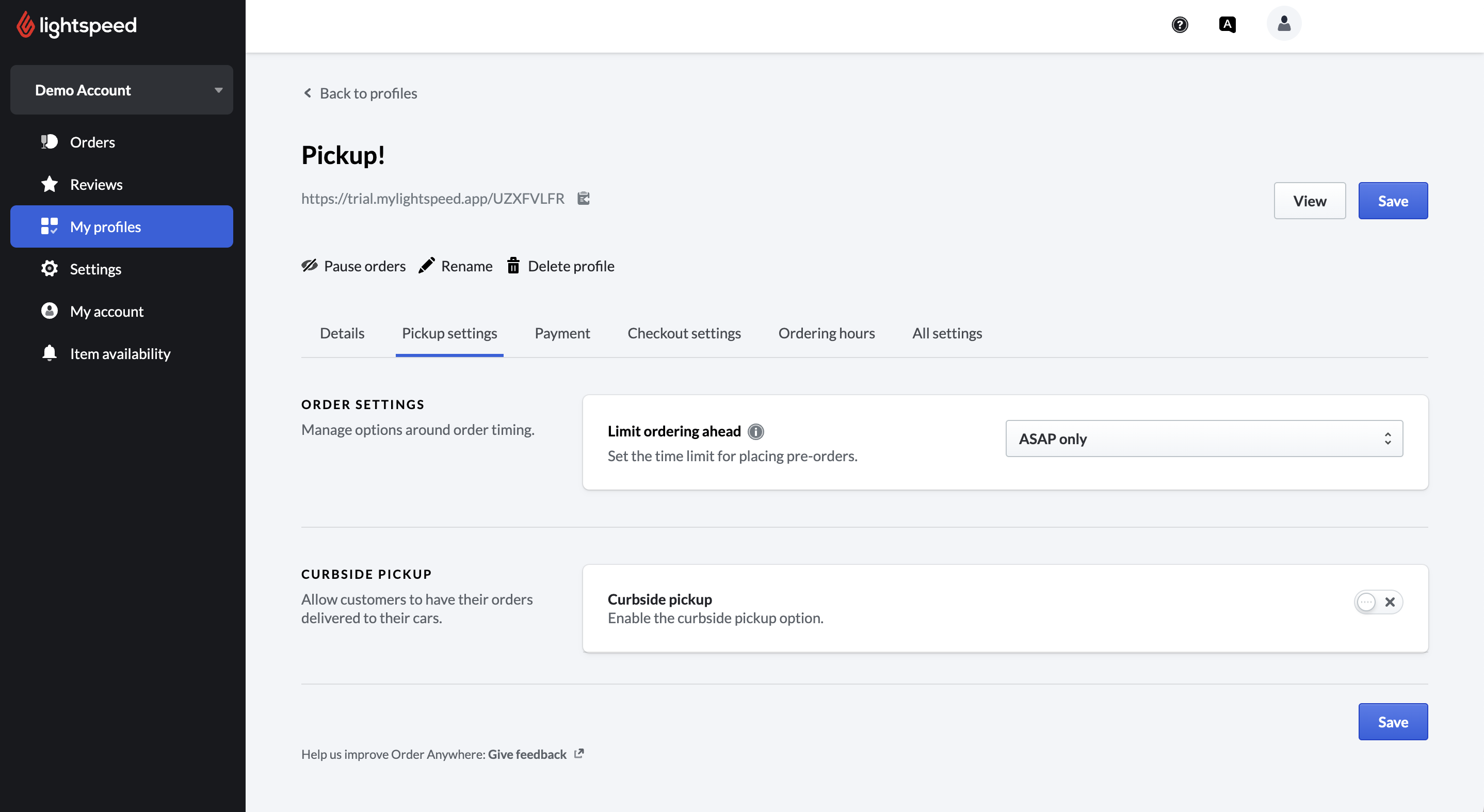The width and height of the screenshot is (1484, 812).
Task: Copy the profile URL with clipboard icon
Action: 584,198
